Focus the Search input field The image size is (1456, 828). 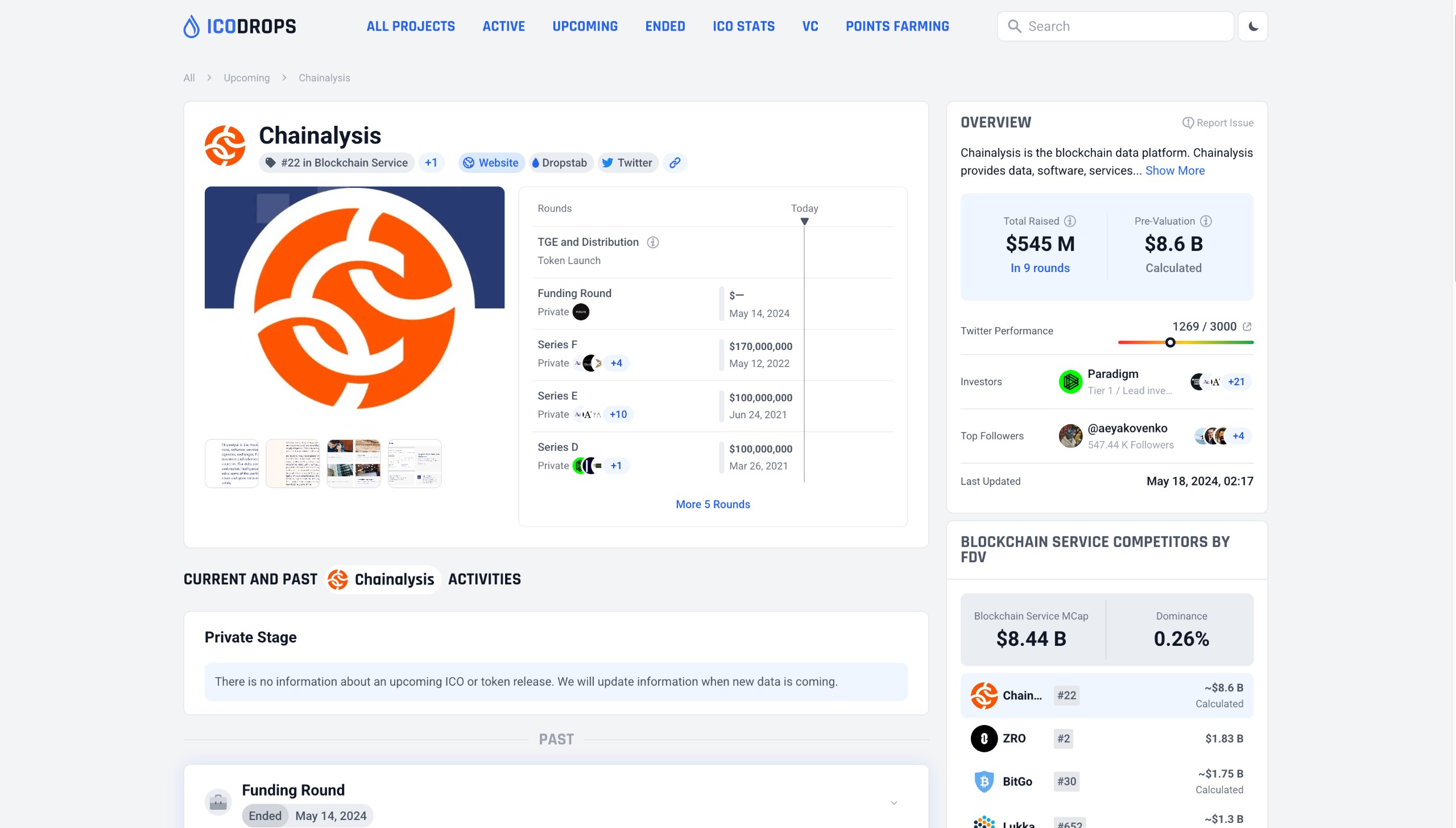[x=1115, y=26]
